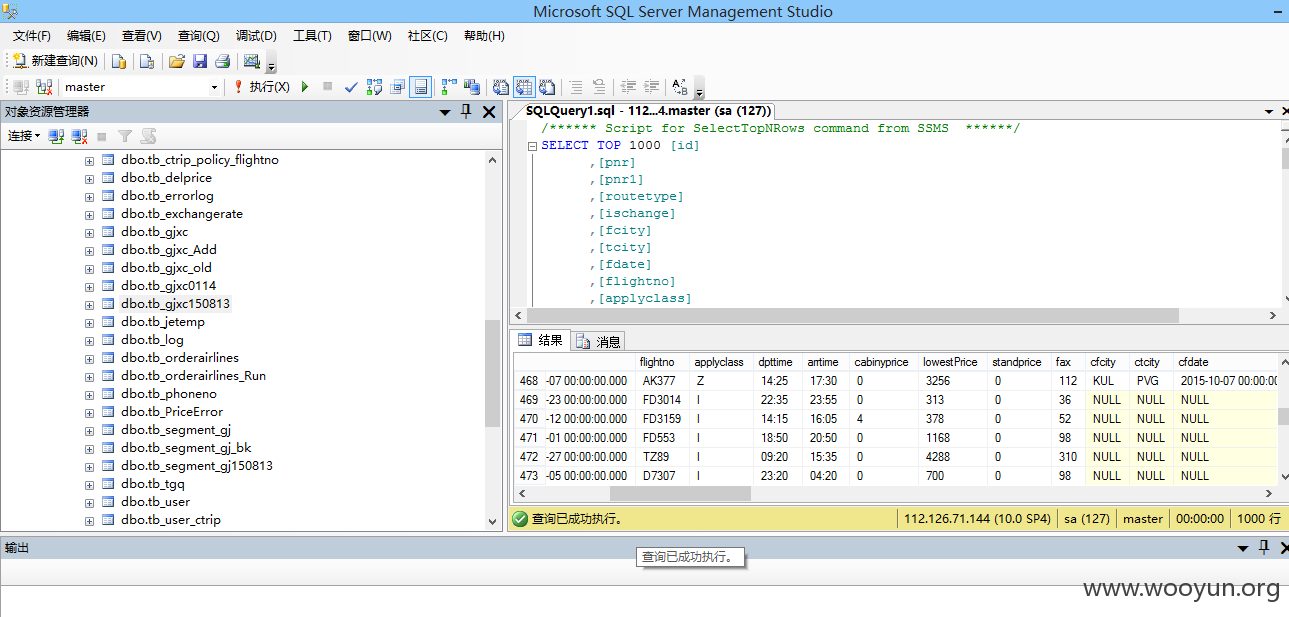Expand the dbo.tb_log table node
The height and width of the screenshot is (617, 1289).
click(89, 340)
